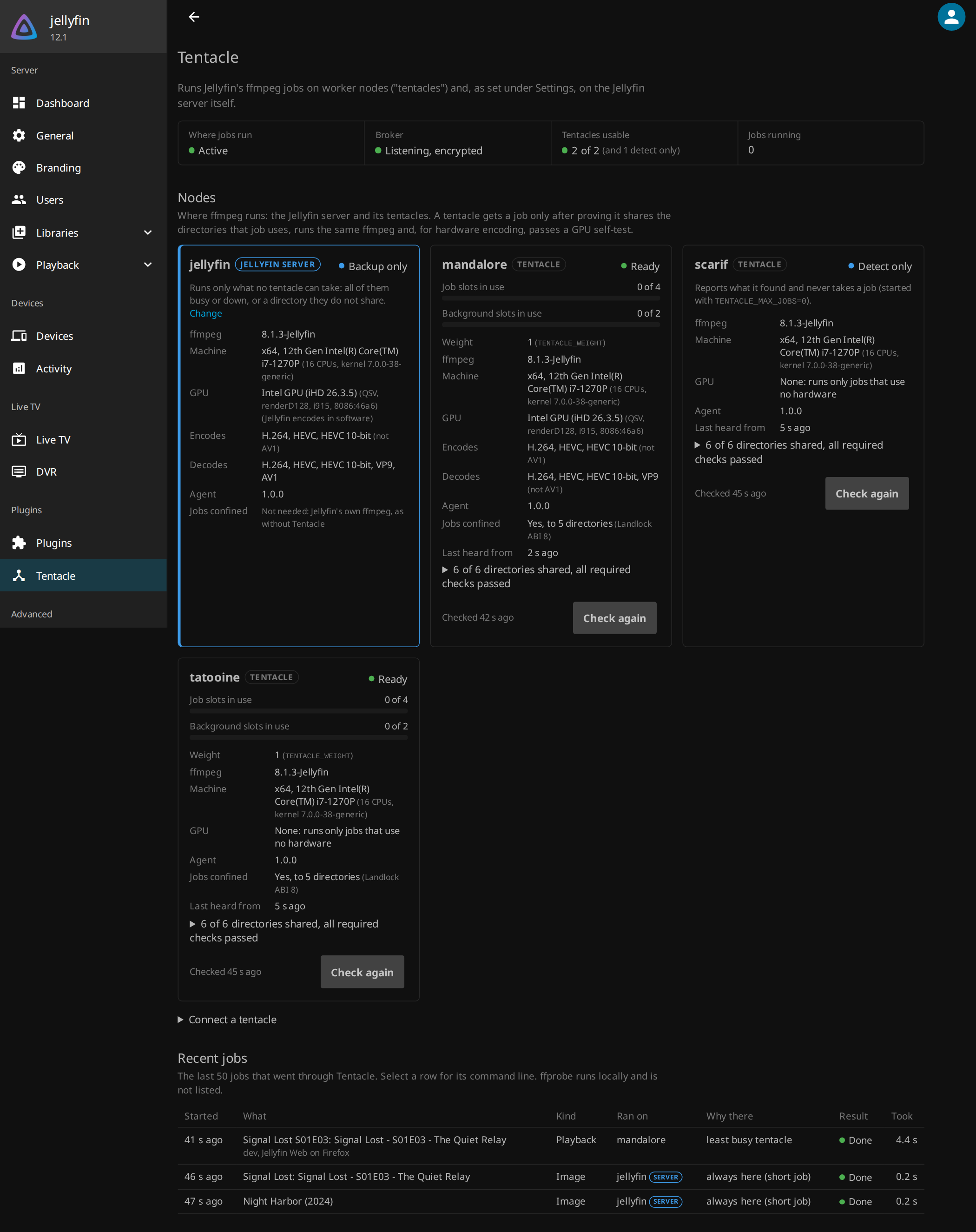Click the 'Listening, encrypted' broker status

(x=429, y=150)
